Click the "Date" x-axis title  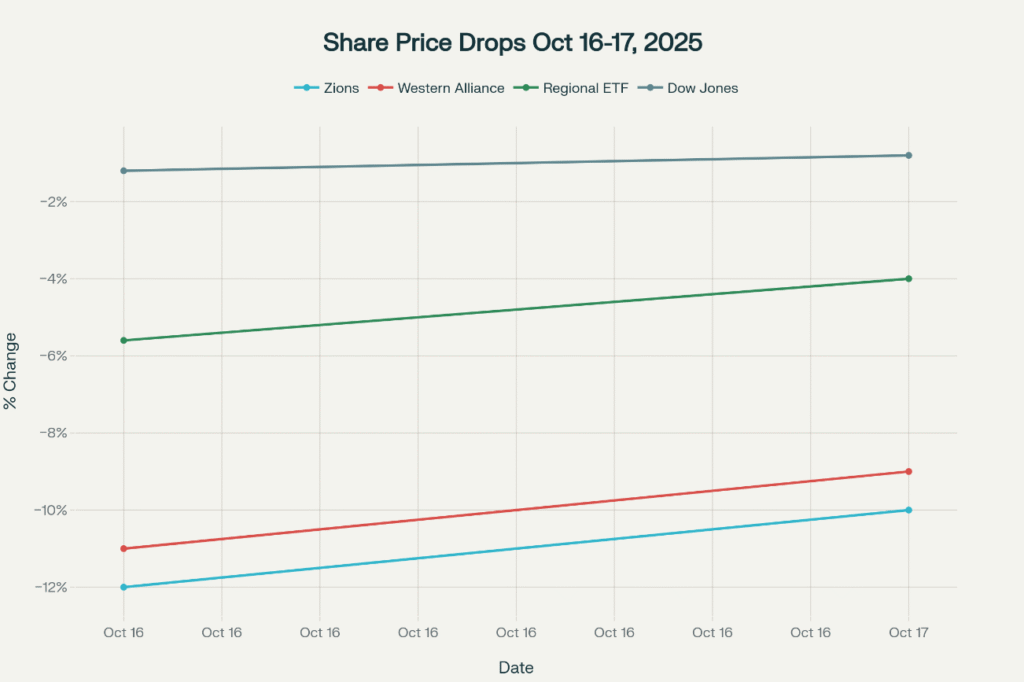point(515,666)
